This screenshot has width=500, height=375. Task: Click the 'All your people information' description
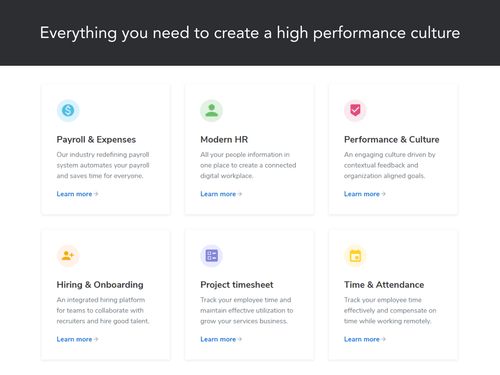[248, 165]
